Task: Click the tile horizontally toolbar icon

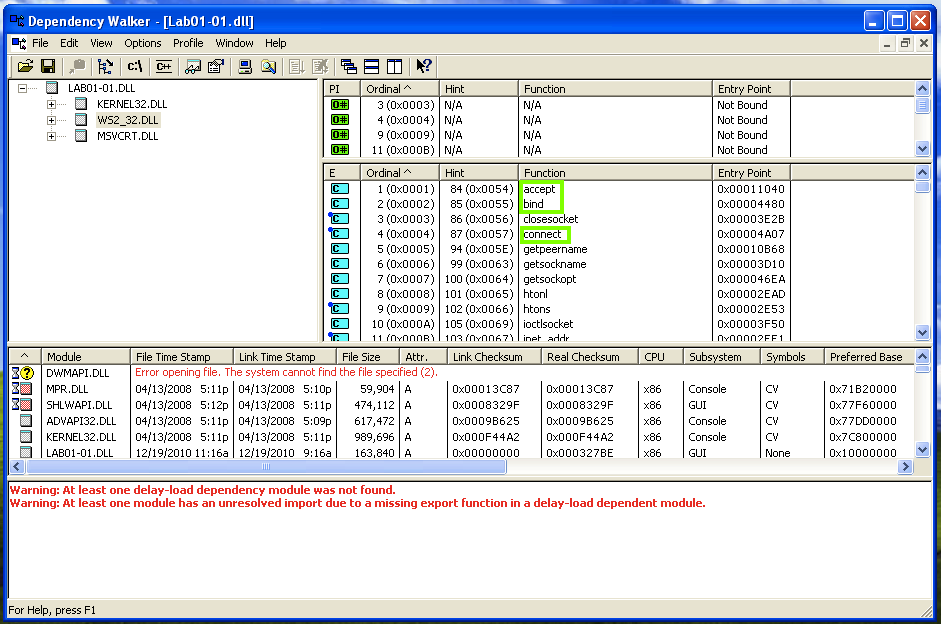Action: click(371, 66)
